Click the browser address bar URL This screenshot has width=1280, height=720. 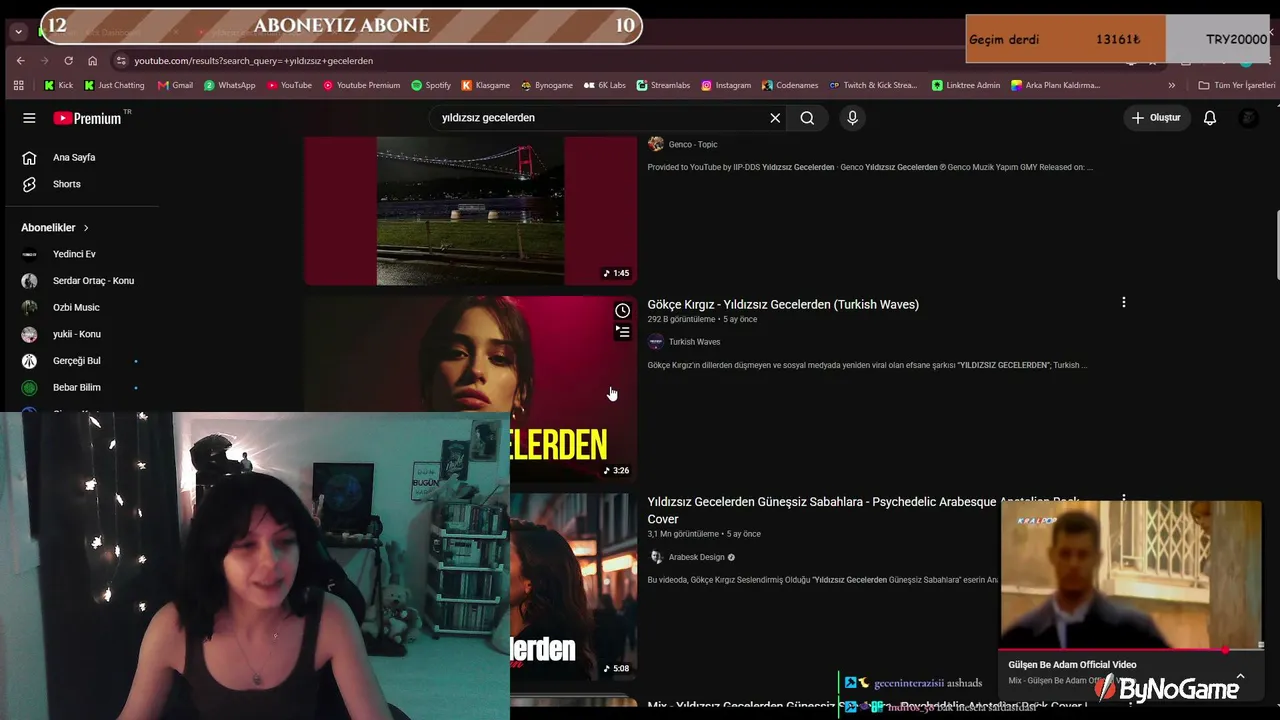click(x=254, y=61)
